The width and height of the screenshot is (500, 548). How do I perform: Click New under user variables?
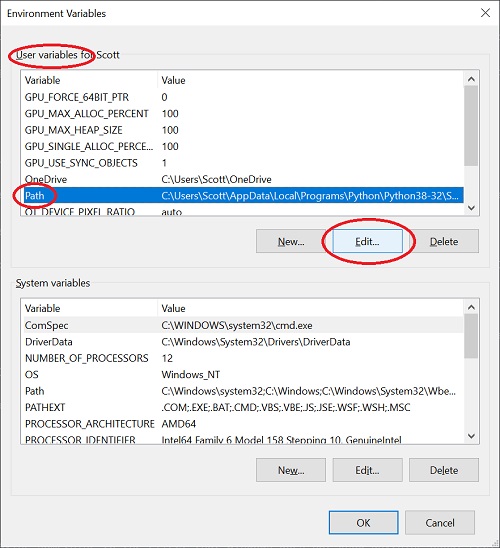tap(291, 241)
